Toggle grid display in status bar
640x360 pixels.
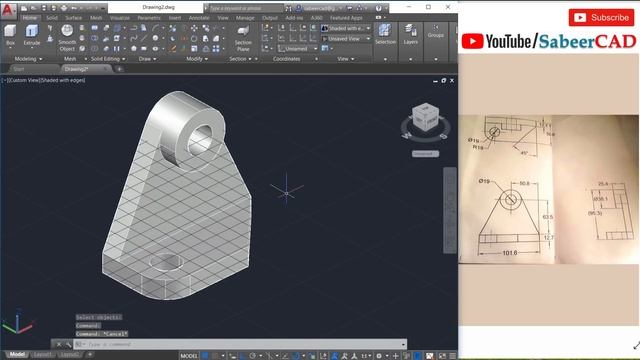point(205,356)
